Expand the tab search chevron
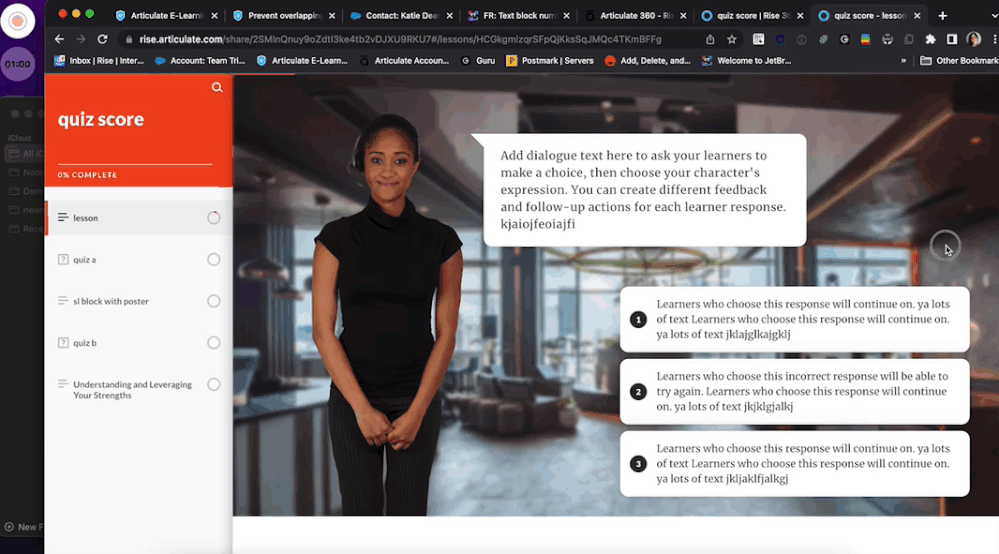 pyautogui.click(x=993, y=15)
